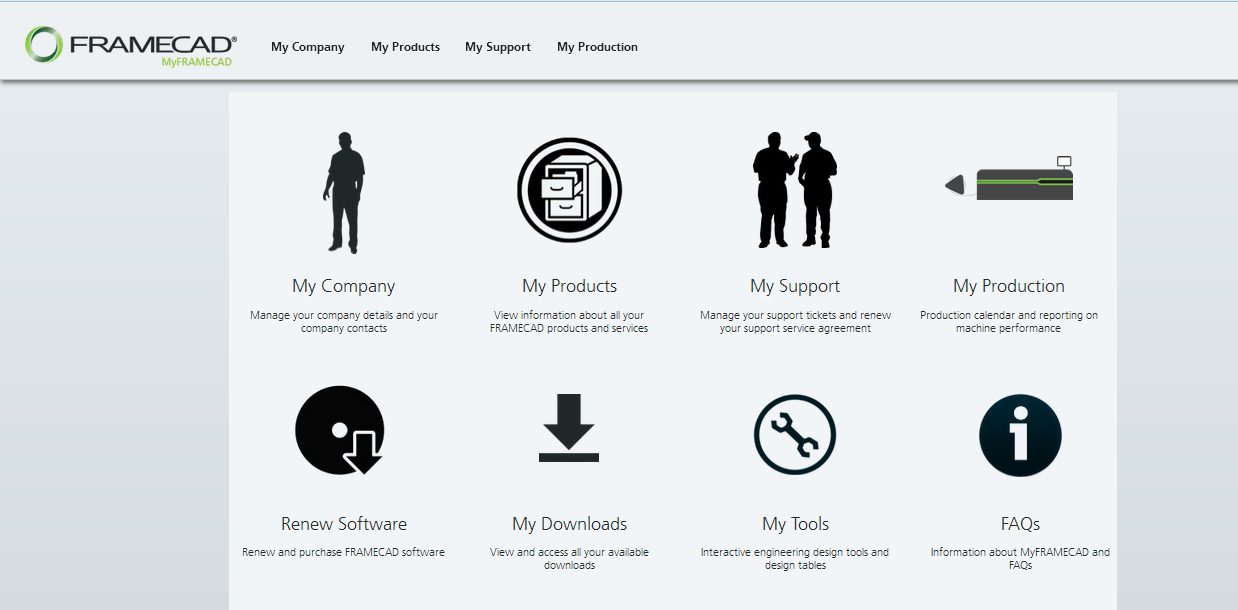Click the Renew Software heading link
This screenshot has height=610, width=1238.
pyautogui.click(x=343, y=523)
